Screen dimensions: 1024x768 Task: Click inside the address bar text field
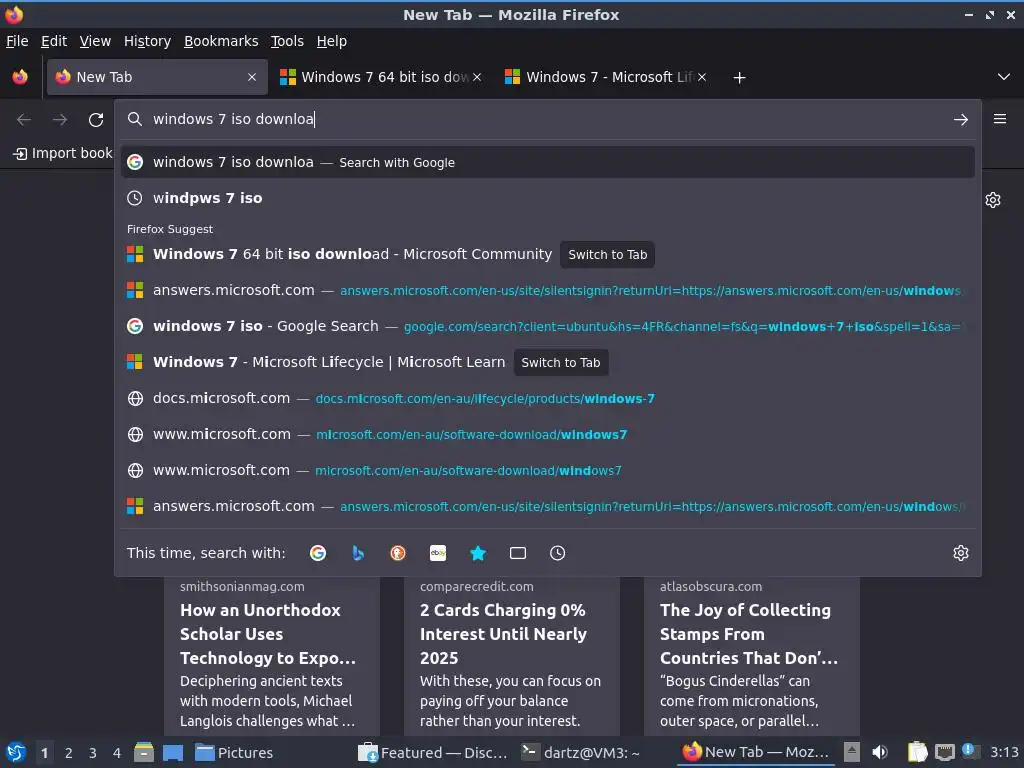click(549, 119)
